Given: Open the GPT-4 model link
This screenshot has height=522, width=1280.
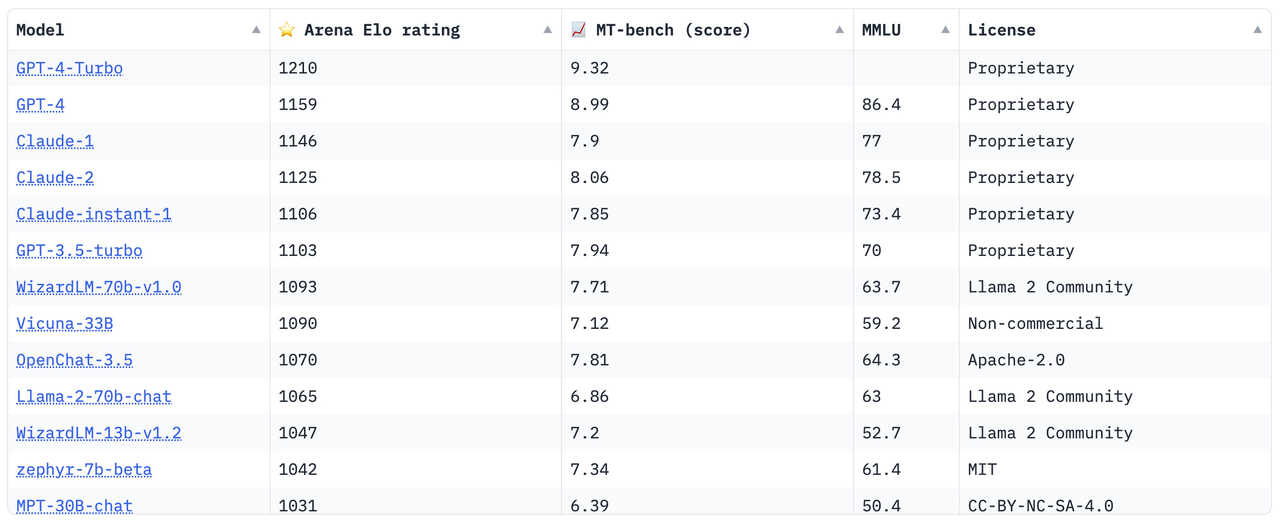Looking at the screenshot, I should tap(41, 104).
